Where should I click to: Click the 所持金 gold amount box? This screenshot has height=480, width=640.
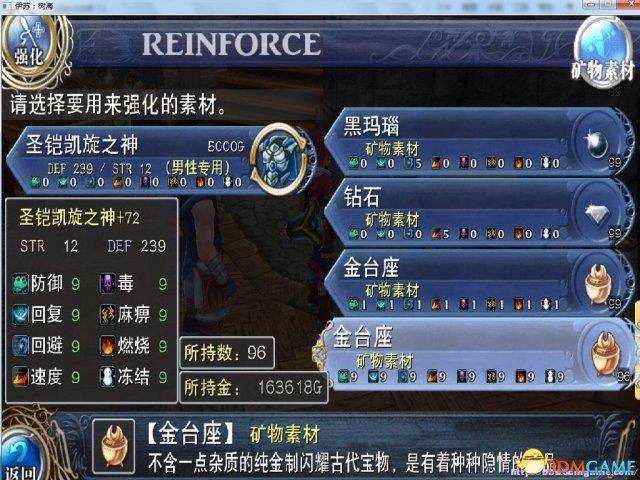(254, 387)
